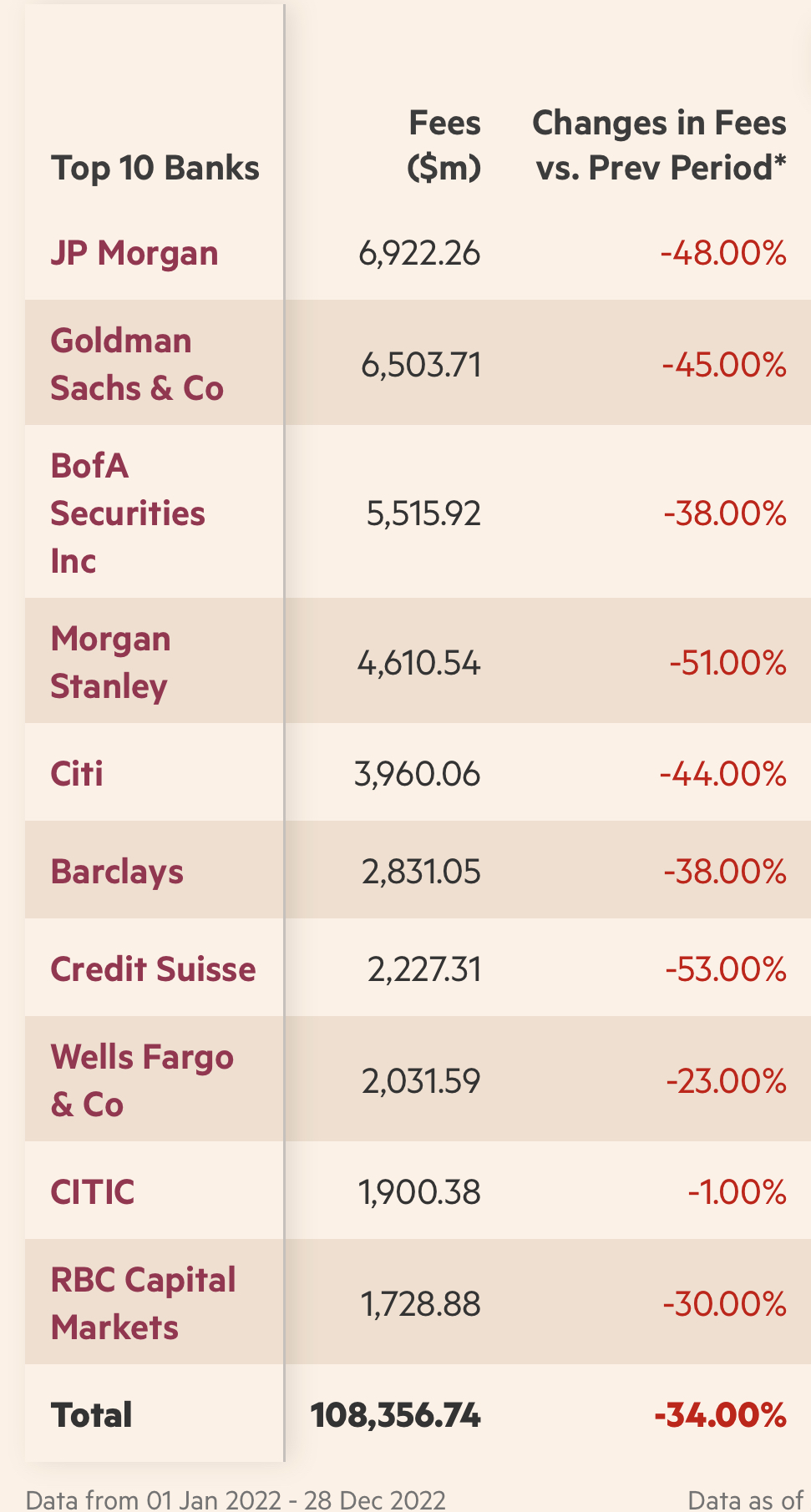Click the Top 10 Banks column header

pyautogui.click(x=155, y=168)
